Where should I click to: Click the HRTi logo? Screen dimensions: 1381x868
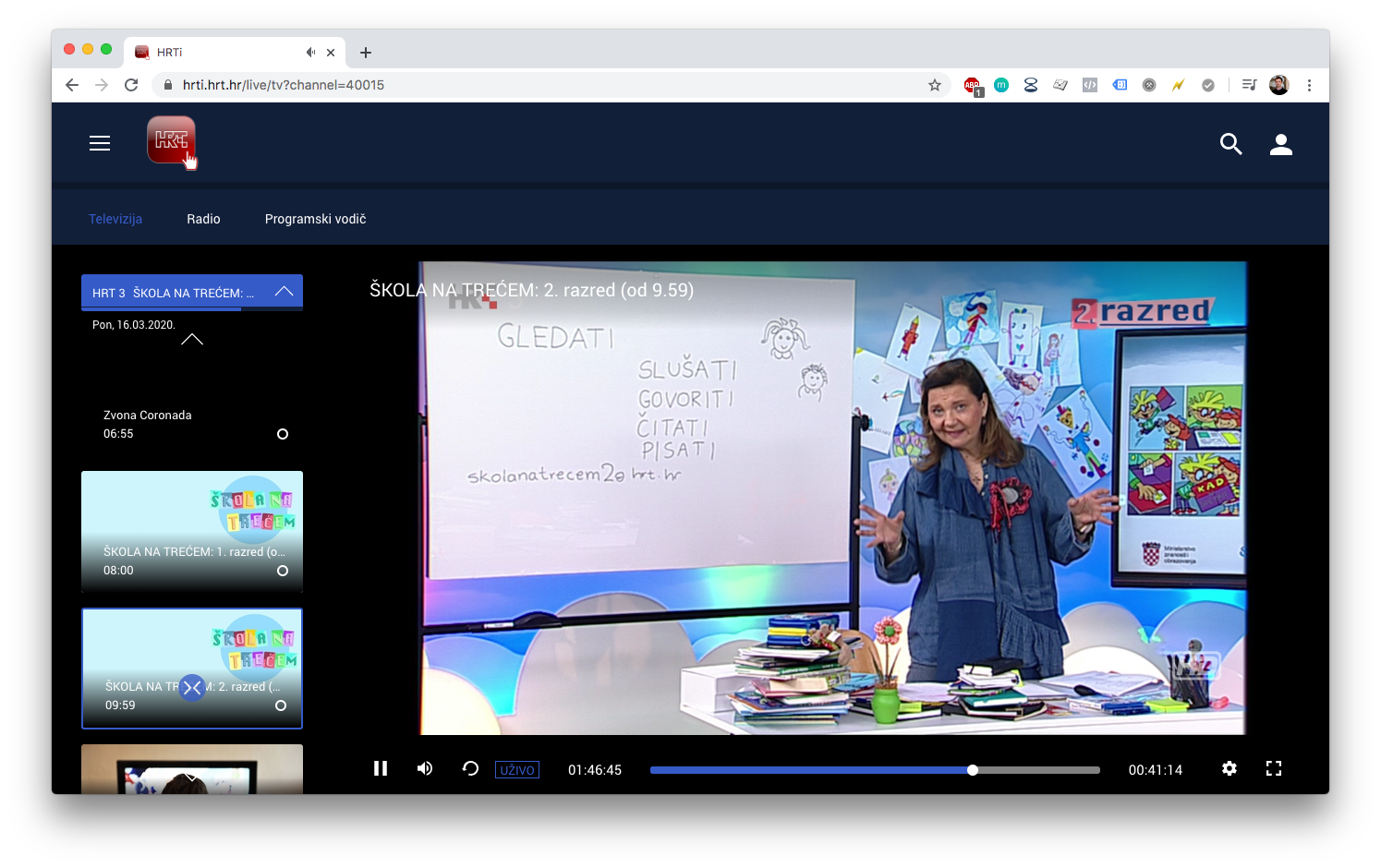[171, 140]
